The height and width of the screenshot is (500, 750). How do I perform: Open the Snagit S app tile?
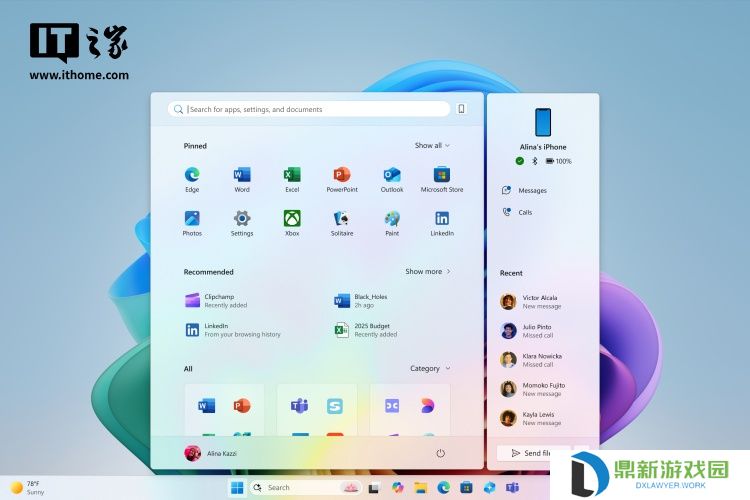click(335, 406)
